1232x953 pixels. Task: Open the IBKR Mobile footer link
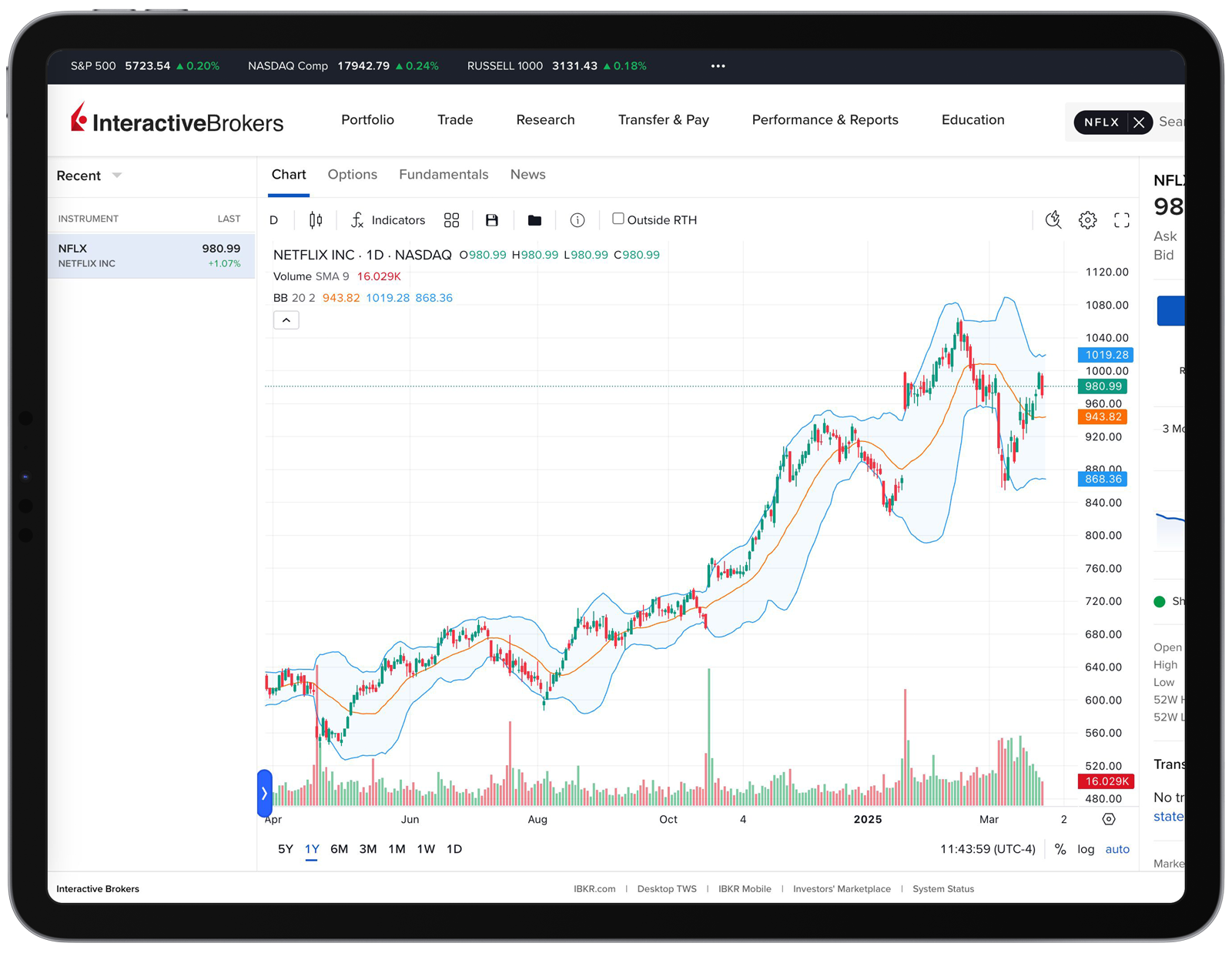745,889
